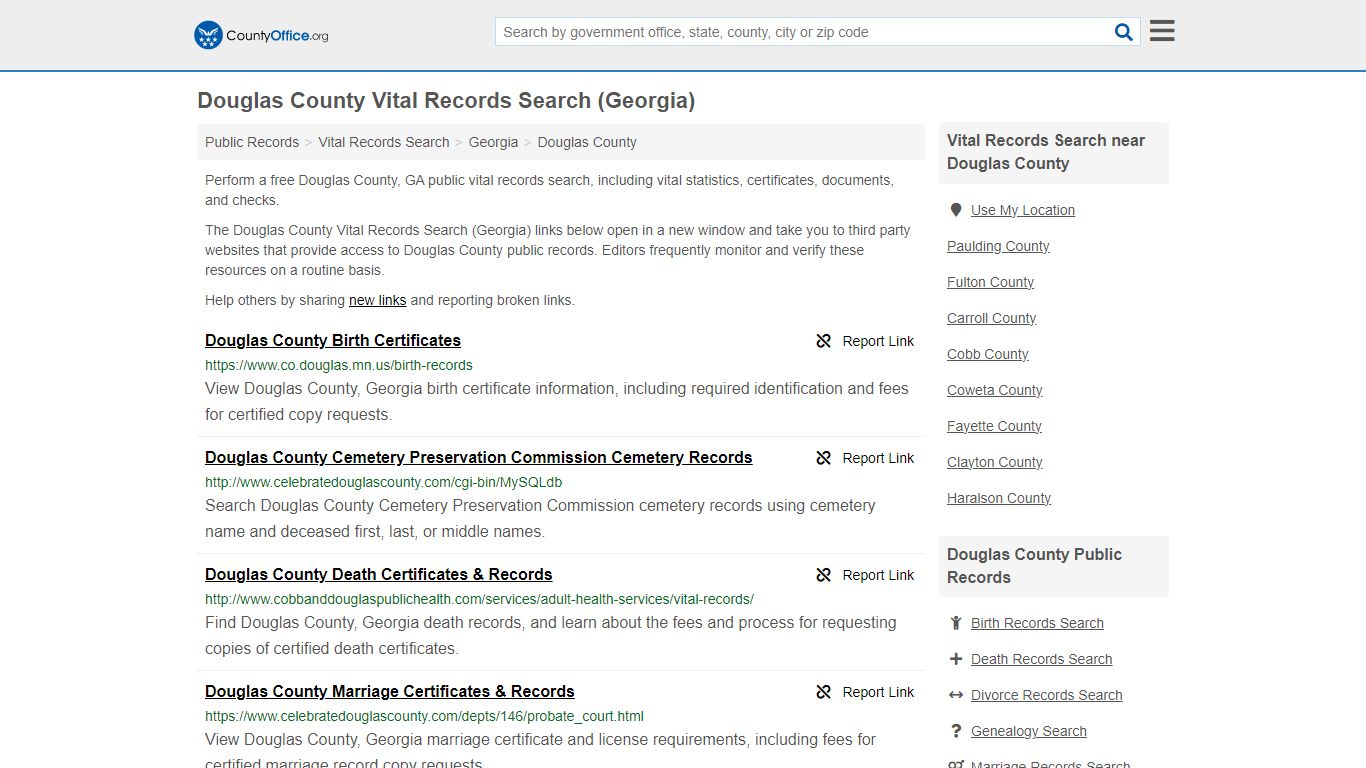This screenshot has width=1366, height=768.
Task: Go to Public Records breadcrumb
Action: (252, 142)
